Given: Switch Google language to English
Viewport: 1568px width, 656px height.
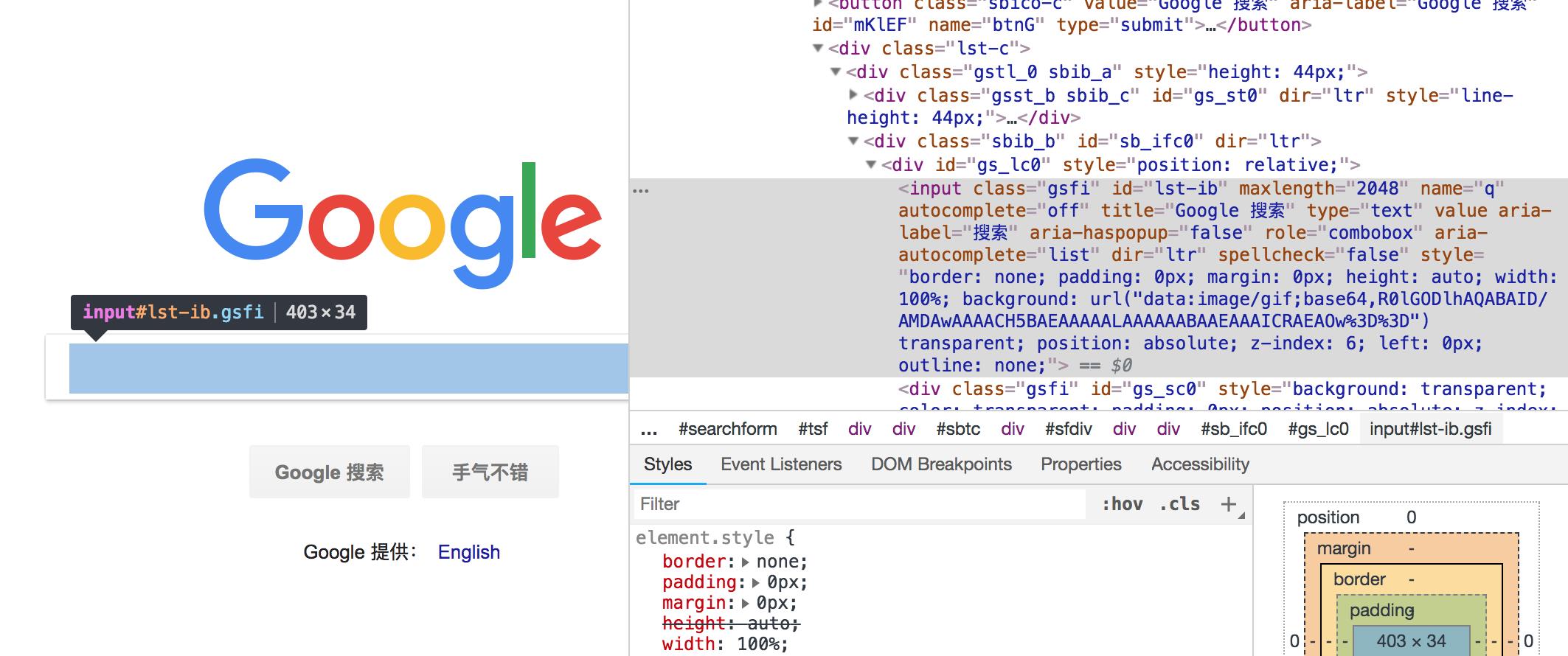Looking at the screenshot, I should pyautogui.click(x=469, y=552).
